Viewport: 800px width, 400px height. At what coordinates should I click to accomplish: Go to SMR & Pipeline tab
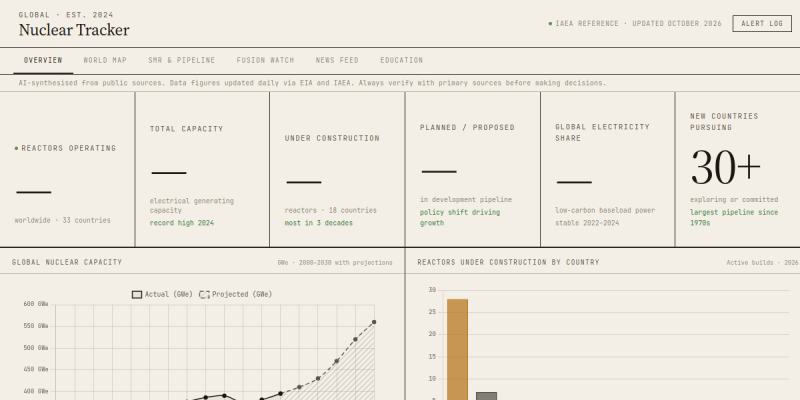click(182, 60)
